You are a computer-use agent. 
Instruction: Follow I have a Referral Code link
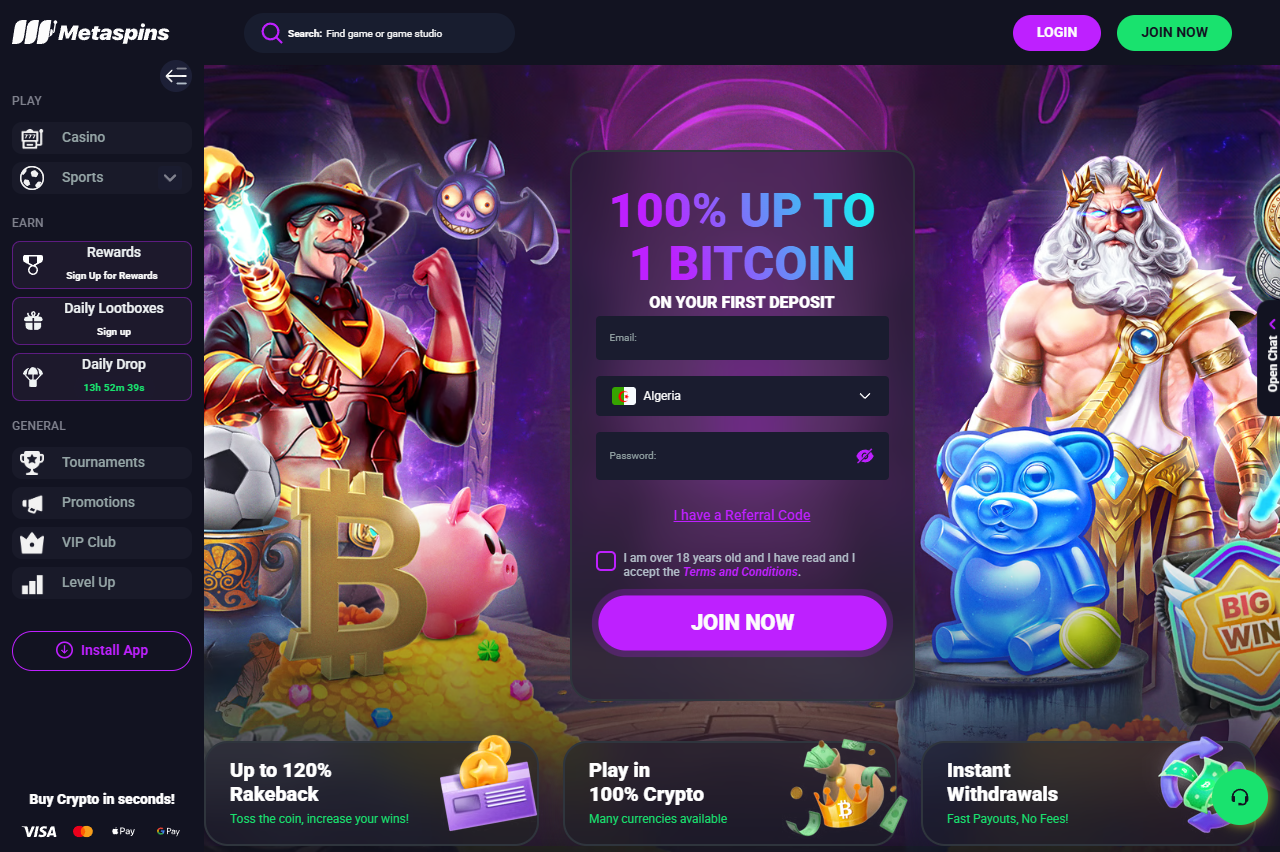[x=742, y=515]
